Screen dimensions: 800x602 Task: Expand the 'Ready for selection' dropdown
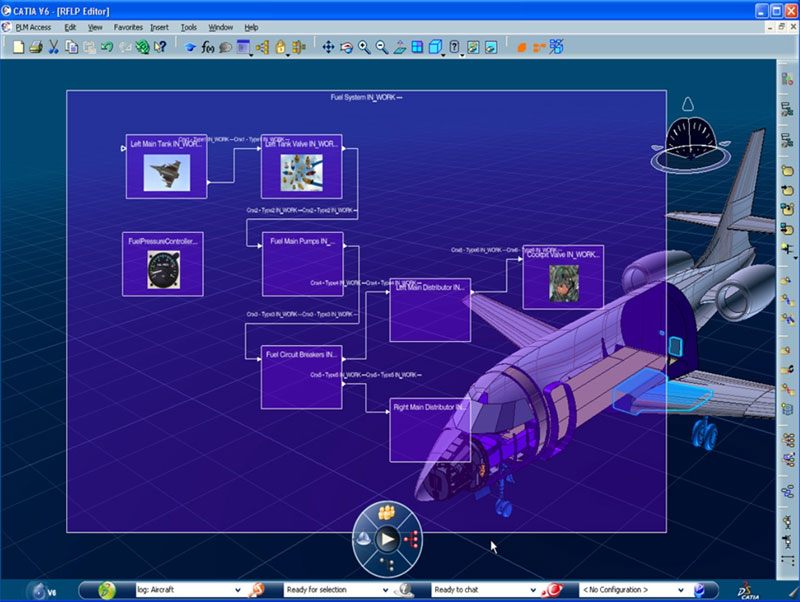pos(385,590)
